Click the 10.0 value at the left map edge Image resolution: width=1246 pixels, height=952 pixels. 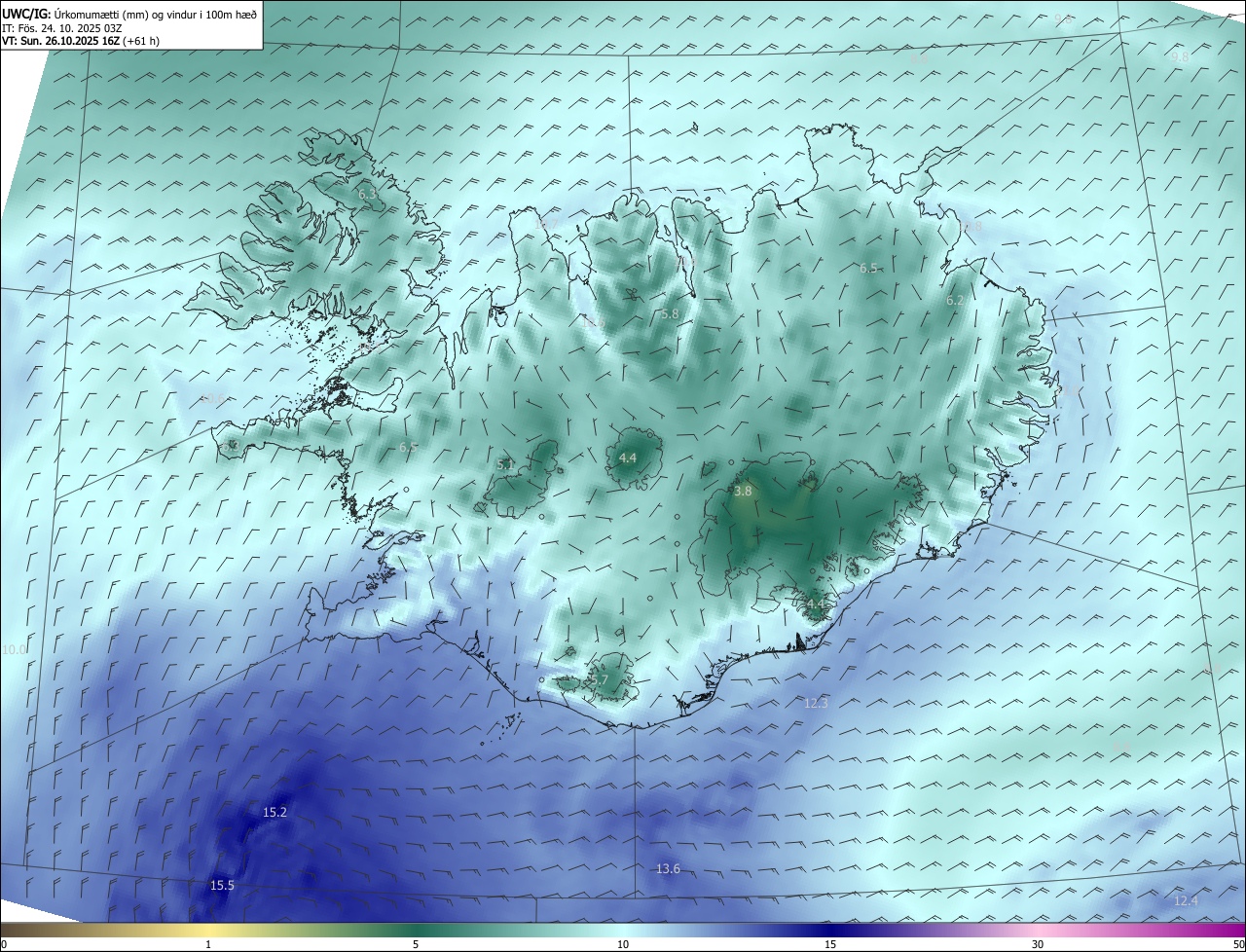[x=15, y=649]
